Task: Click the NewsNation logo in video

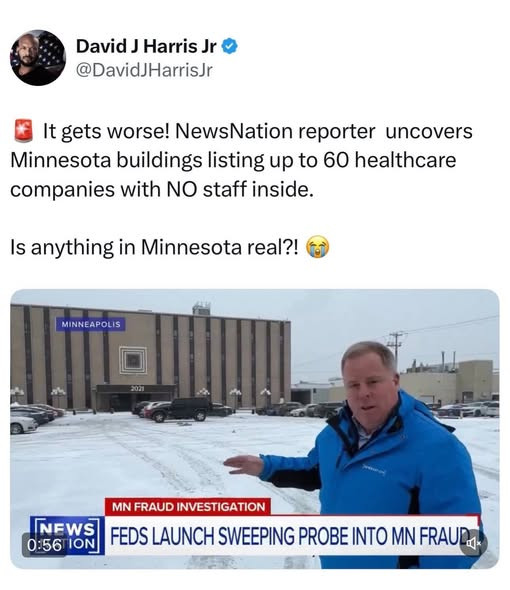Action: pyautogui.click(x=67, y=535)
